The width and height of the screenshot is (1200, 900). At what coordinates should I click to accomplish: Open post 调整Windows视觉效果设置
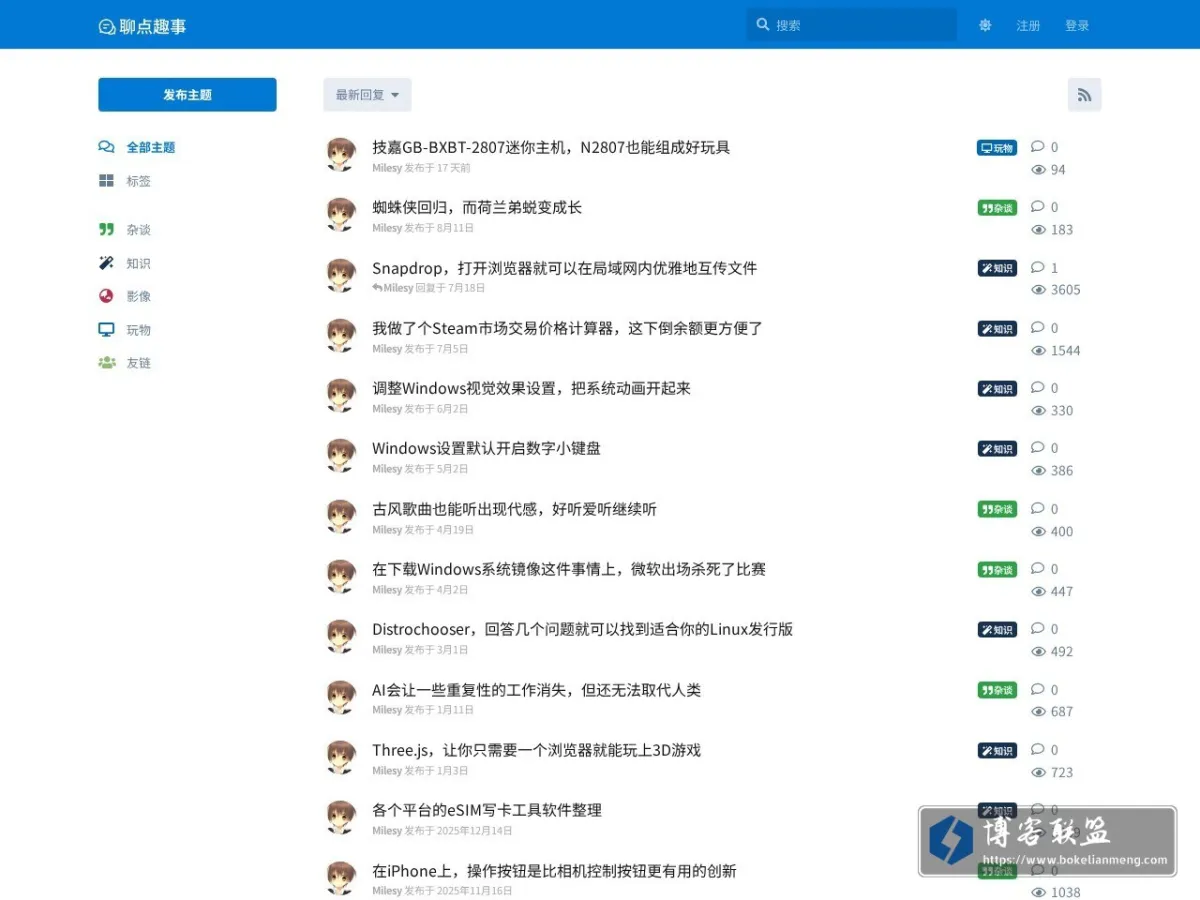532,388
